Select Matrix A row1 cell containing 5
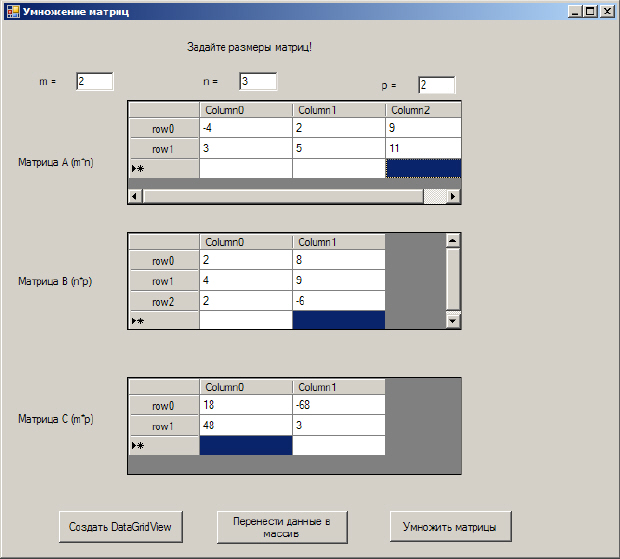Screen dimensions: 620x559 [339, 148]
